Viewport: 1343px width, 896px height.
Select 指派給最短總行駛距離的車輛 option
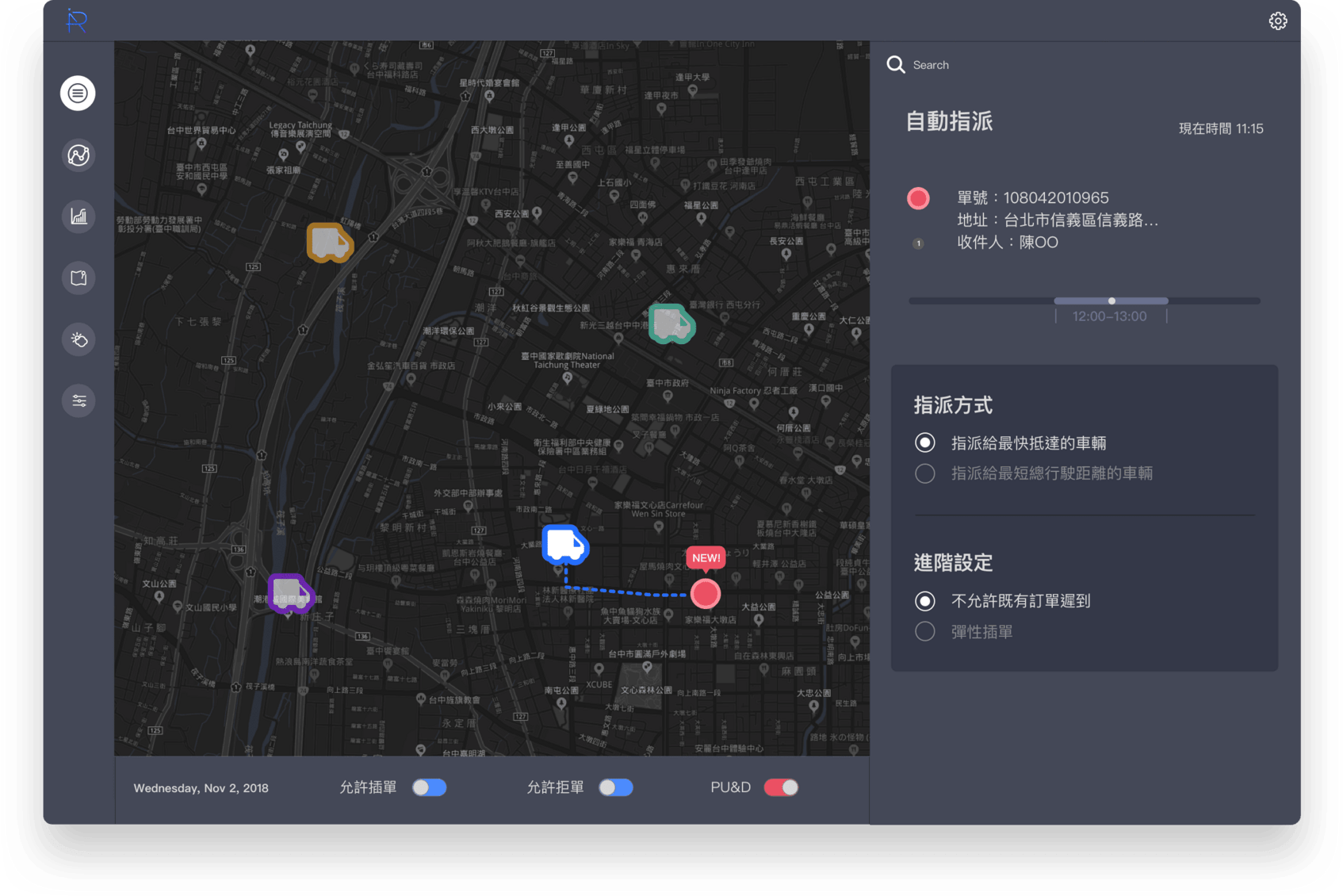click(925, 474)
